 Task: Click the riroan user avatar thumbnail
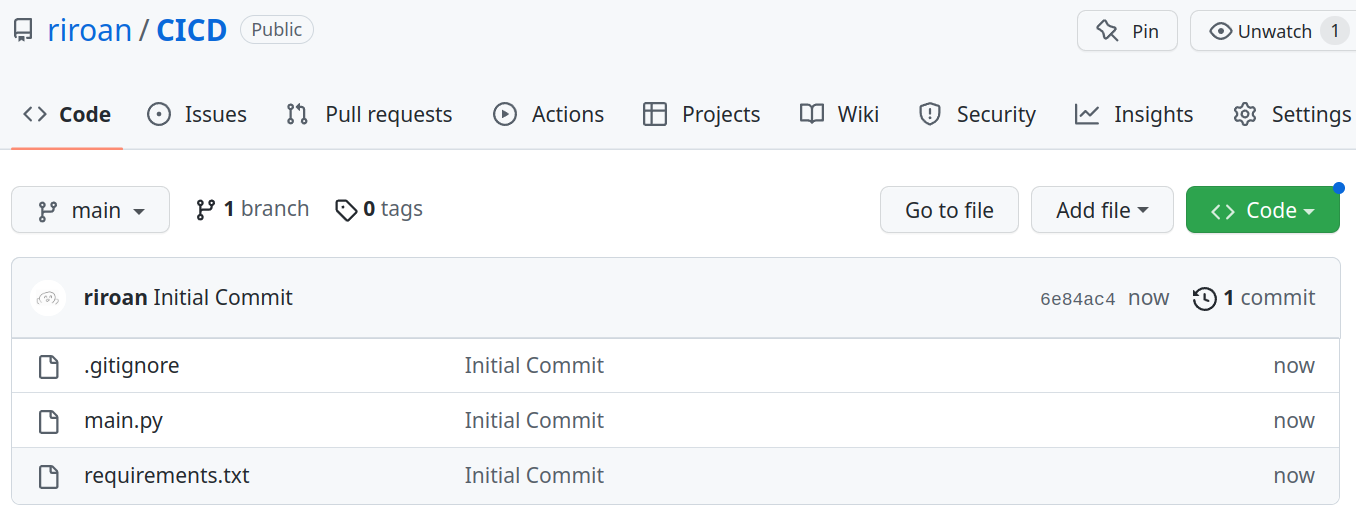(48, 298)
